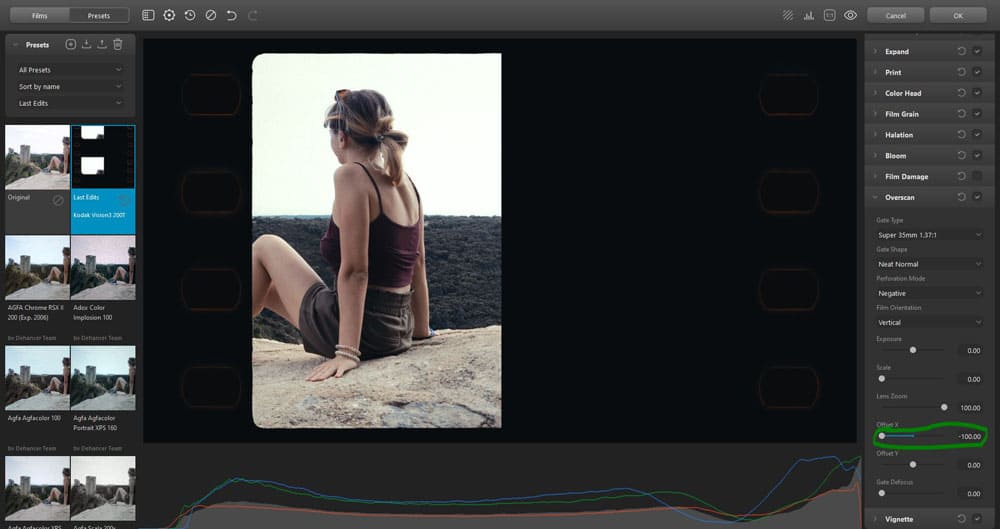1000x529 pixels.
Task: Open the Gate Type dropdown
Action: tap(929, 235)
